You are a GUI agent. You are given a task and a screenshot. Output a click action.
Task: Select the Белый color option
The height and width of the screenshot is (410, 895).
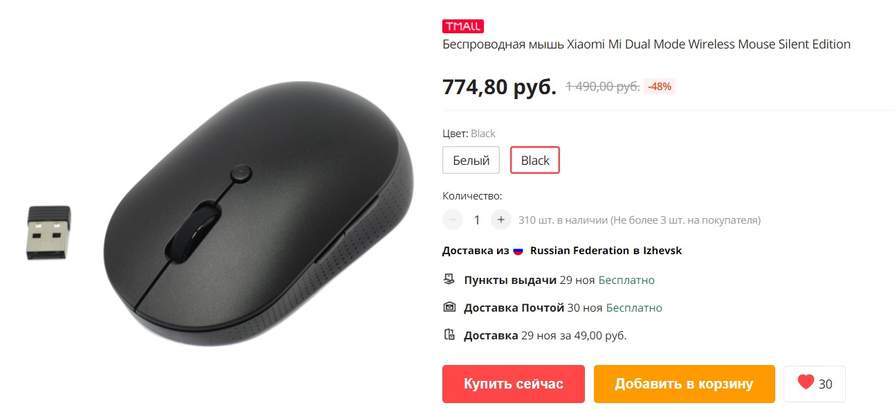(471, 160)
